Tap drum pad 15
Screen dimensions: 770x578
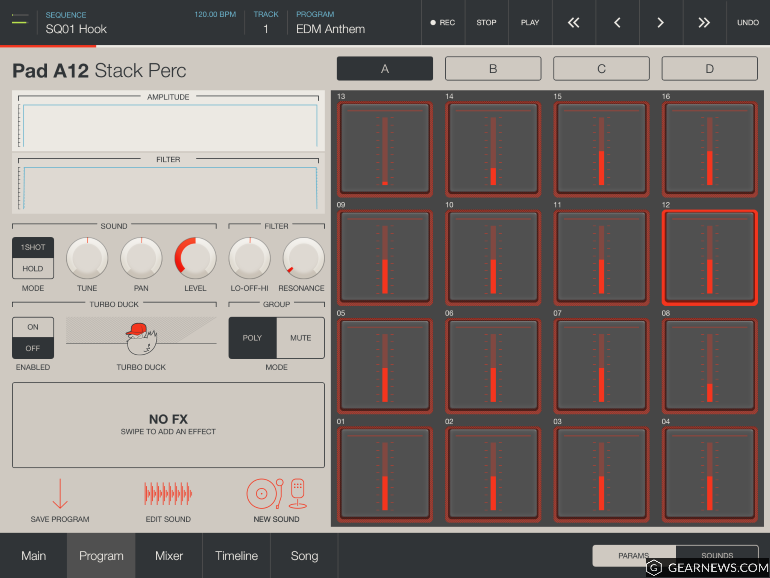tap(602, 149)
